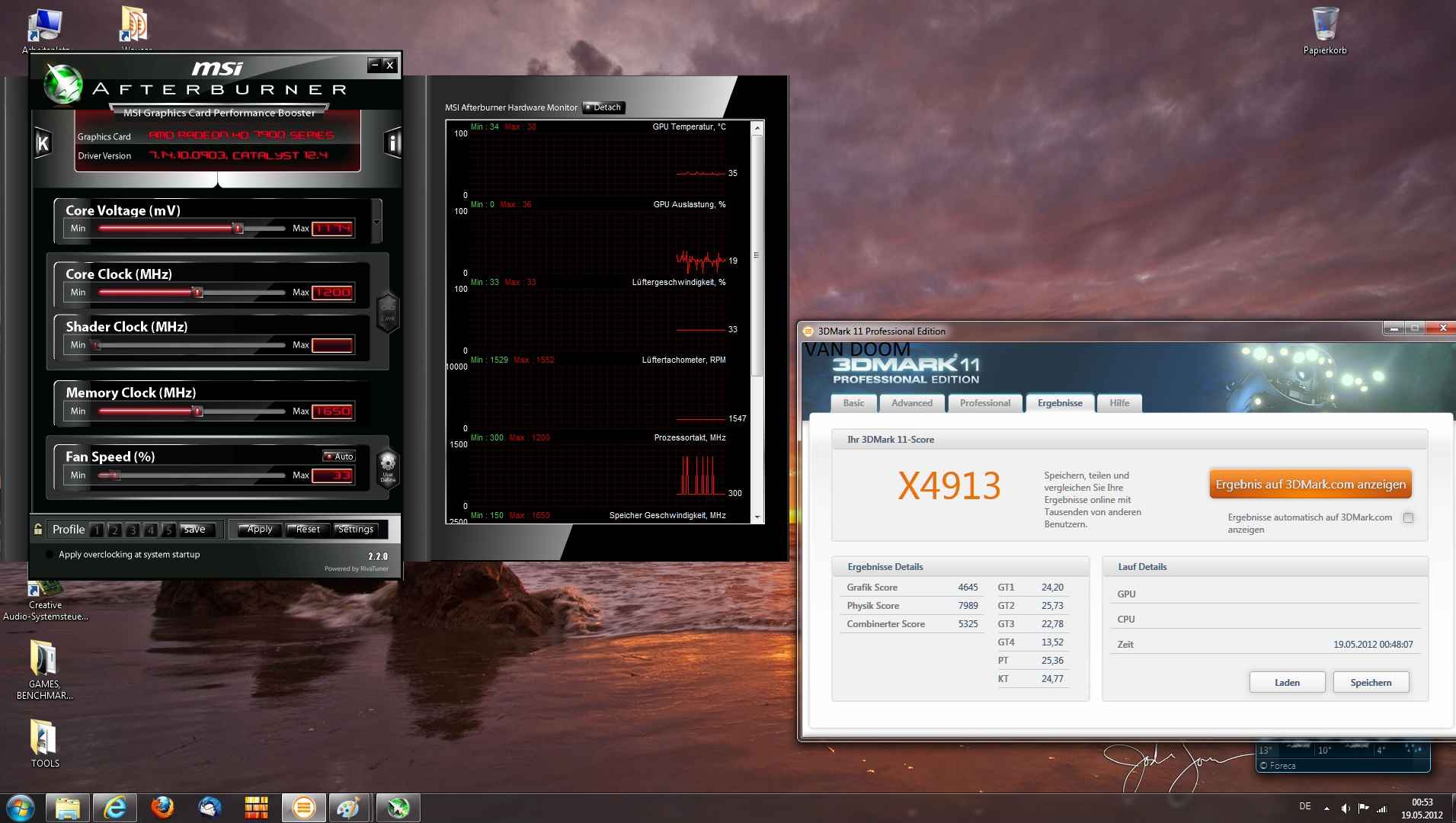The width and height of the screenshot is (1456, 823).
Task: Open the volume control in system tray
Action: [x=1346, y=808]
